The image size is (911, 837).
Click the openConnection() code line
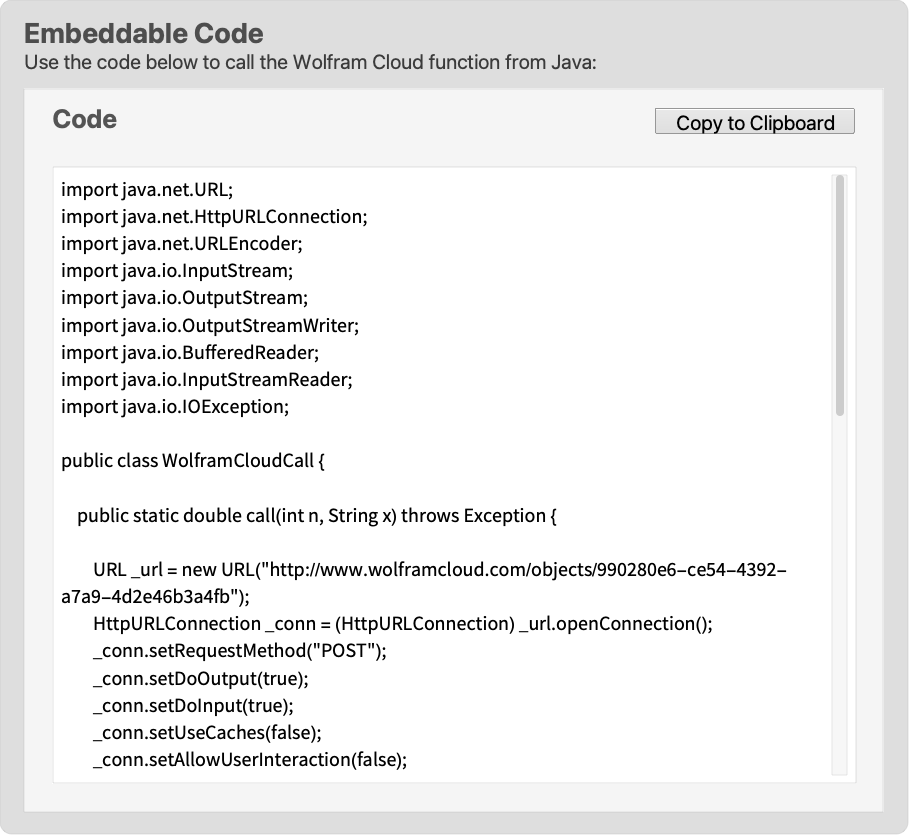403,624
